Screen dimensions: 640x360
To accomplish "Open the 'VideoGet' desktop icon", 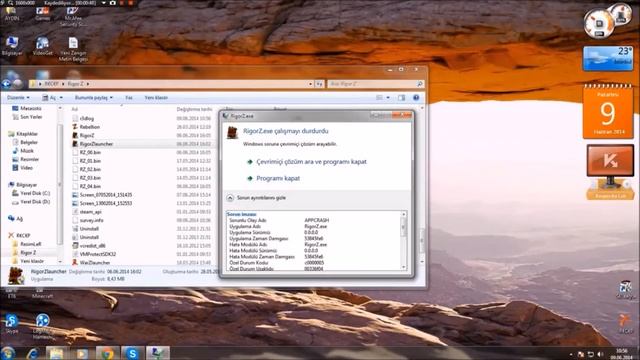I will (x=42, y=46).
